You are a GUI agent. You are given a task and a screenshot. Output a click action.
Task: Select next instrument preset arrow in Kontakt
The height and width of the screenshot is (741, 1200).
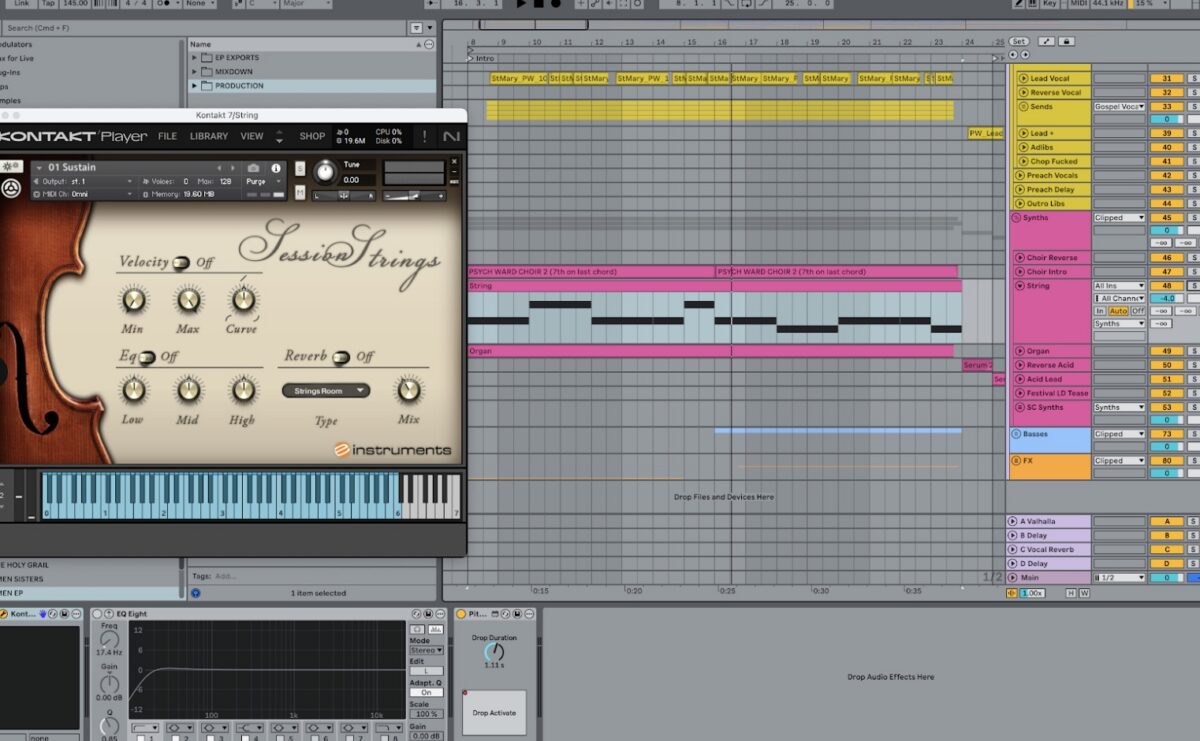pos(233,168)
